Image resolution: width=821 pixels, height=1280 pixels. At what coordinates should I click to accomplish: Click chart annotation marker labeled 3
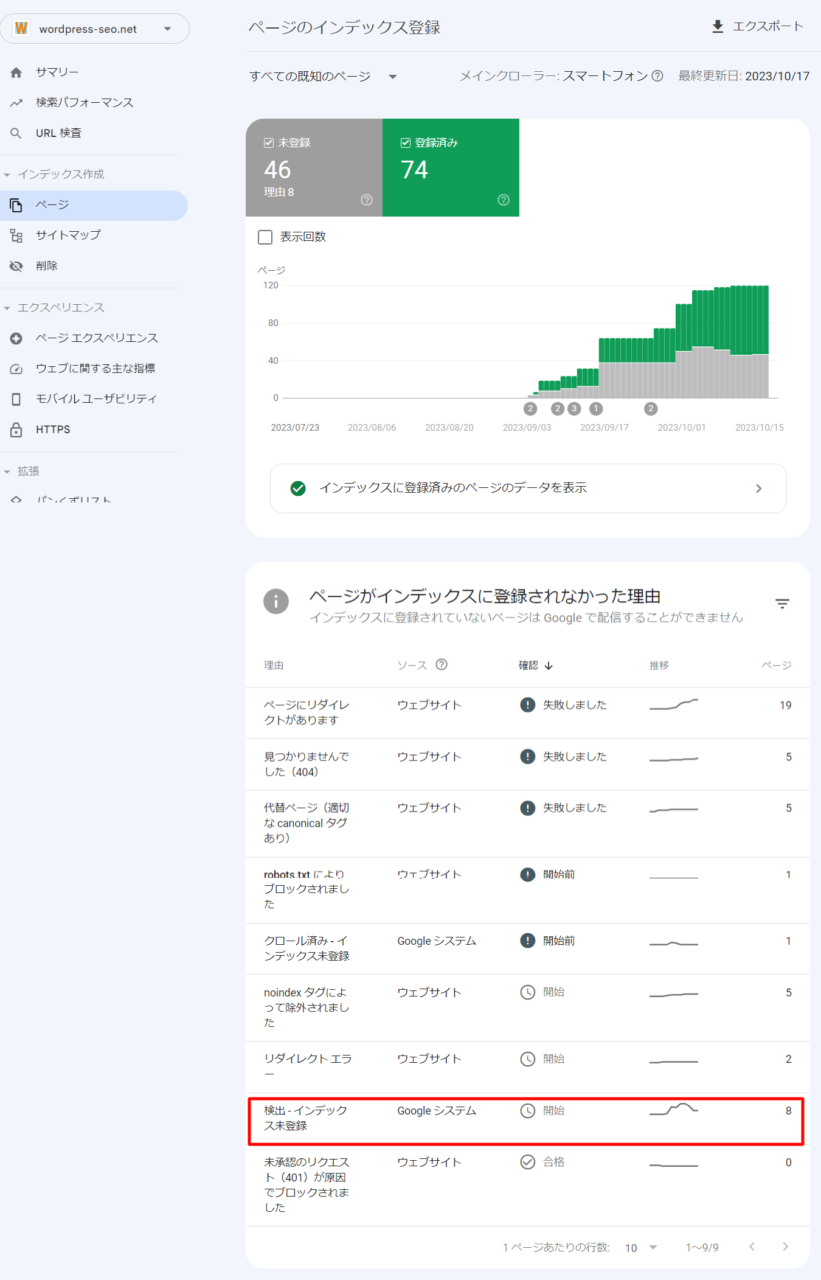pos(574,409)
